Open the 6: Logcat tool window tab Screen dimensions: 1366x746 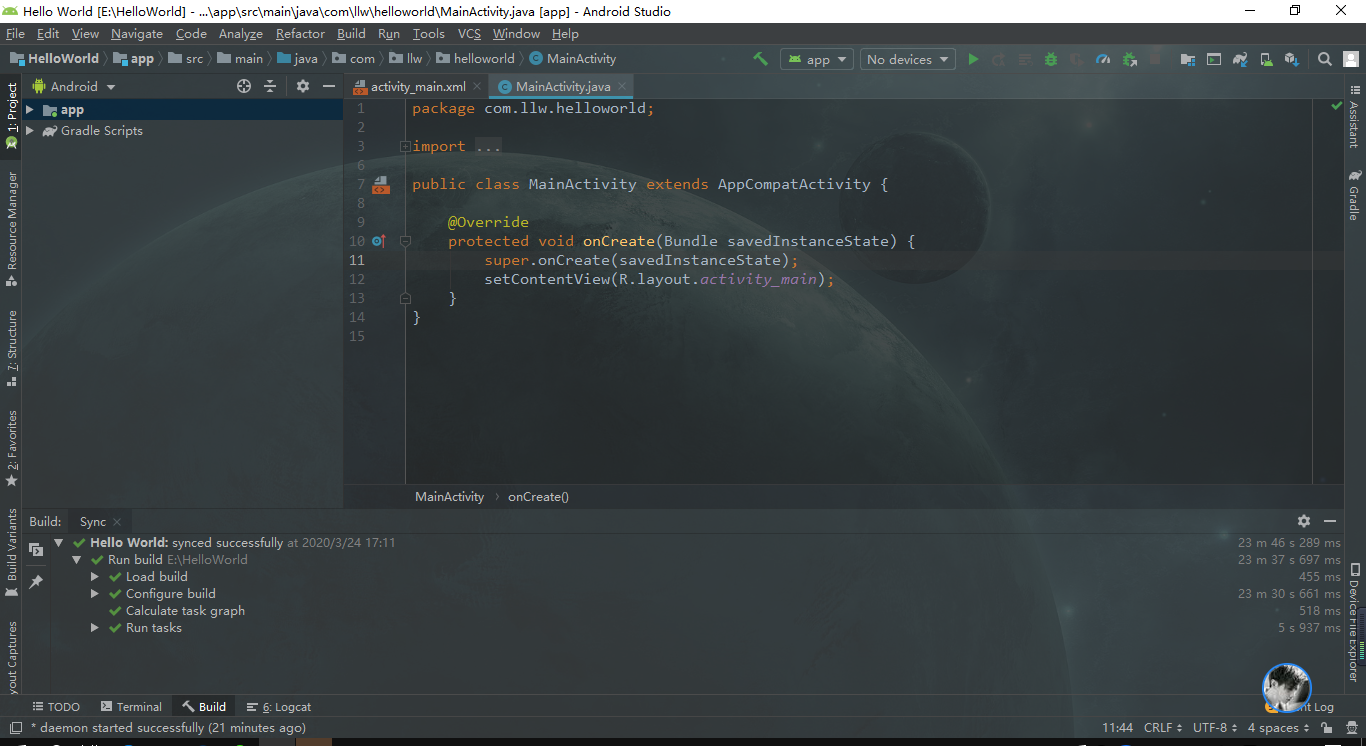pyautogui.click(x=279, y=707)
